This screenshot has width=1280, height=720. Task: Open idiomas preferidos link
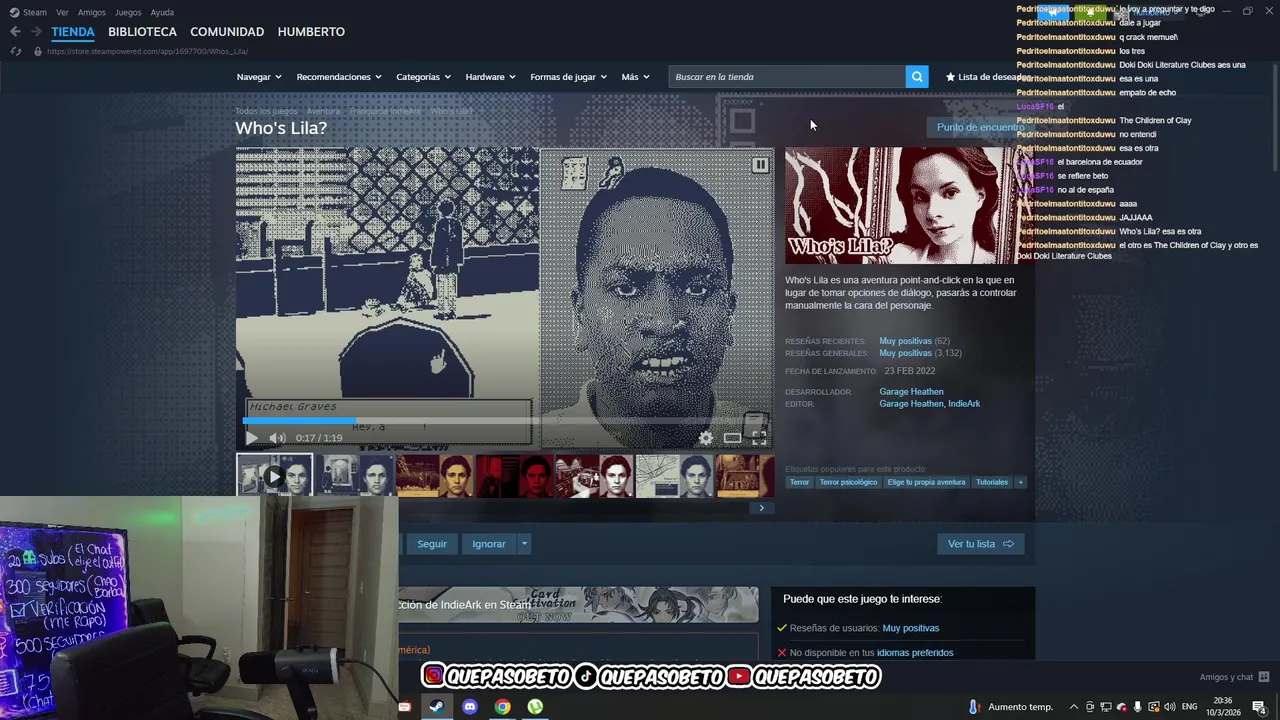(x=915, y=653)
